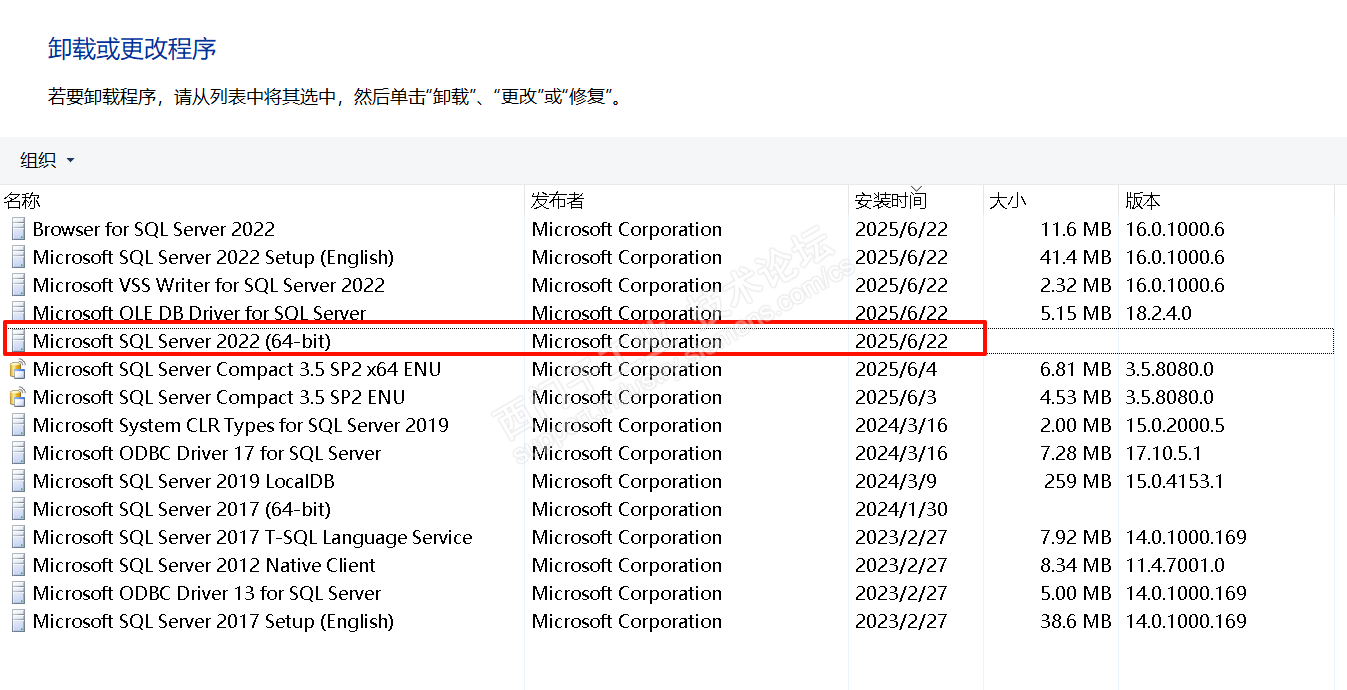Sort list by 大小 column
The height and width of the screenshot is (690, 1347).
coord(1007,201)
